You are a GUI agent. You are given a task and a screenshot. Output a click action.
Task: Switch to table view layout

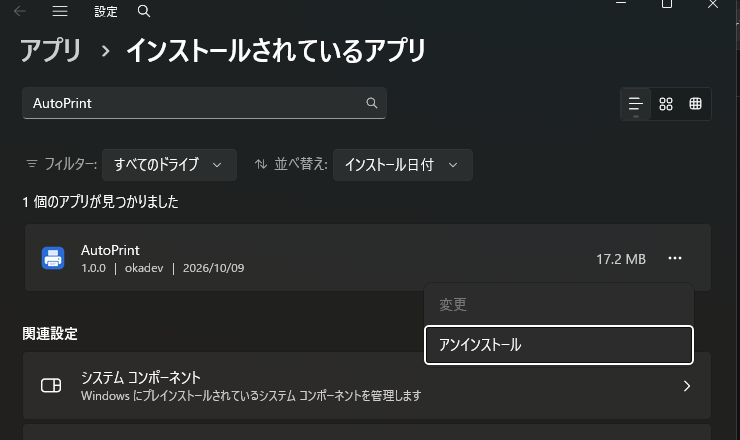coord(695,104)
